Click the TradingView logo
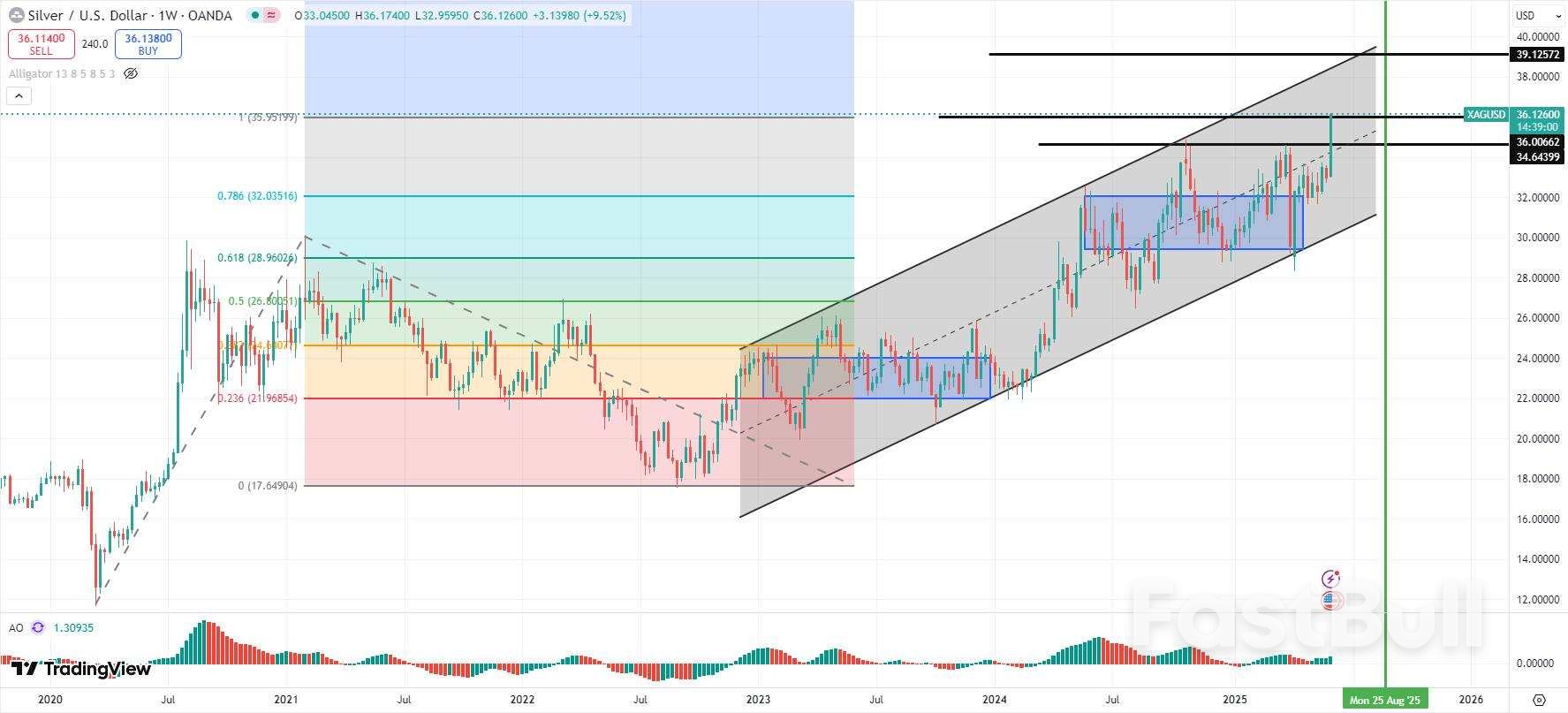 [81, 669]
